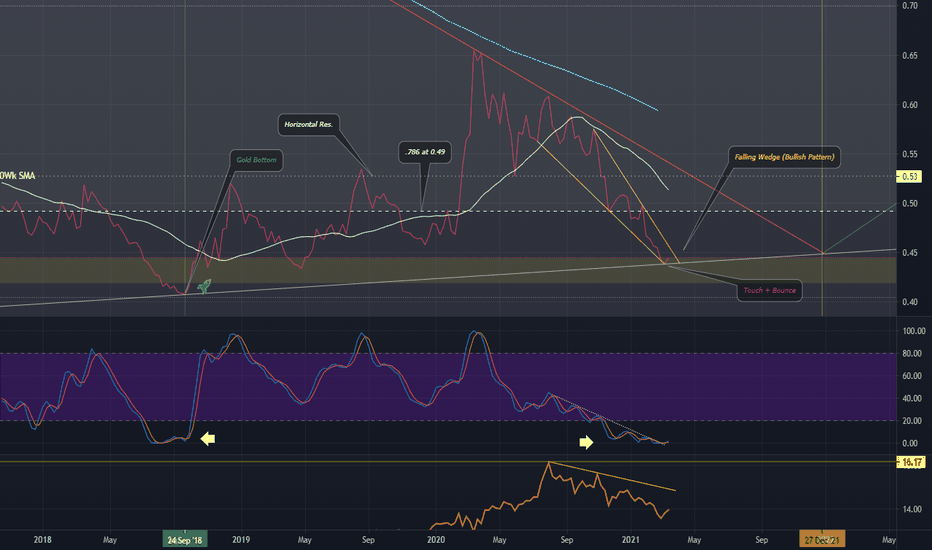This screenshot has width=932, height=550.
Task: Click the 2021 label on time axis
Action: pyautogui.click(x=630, y=540)
